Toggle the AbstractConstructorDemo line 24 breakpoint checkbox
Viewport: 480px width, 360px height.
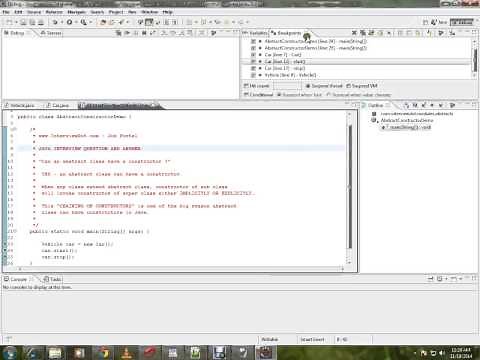click(253, 41)
